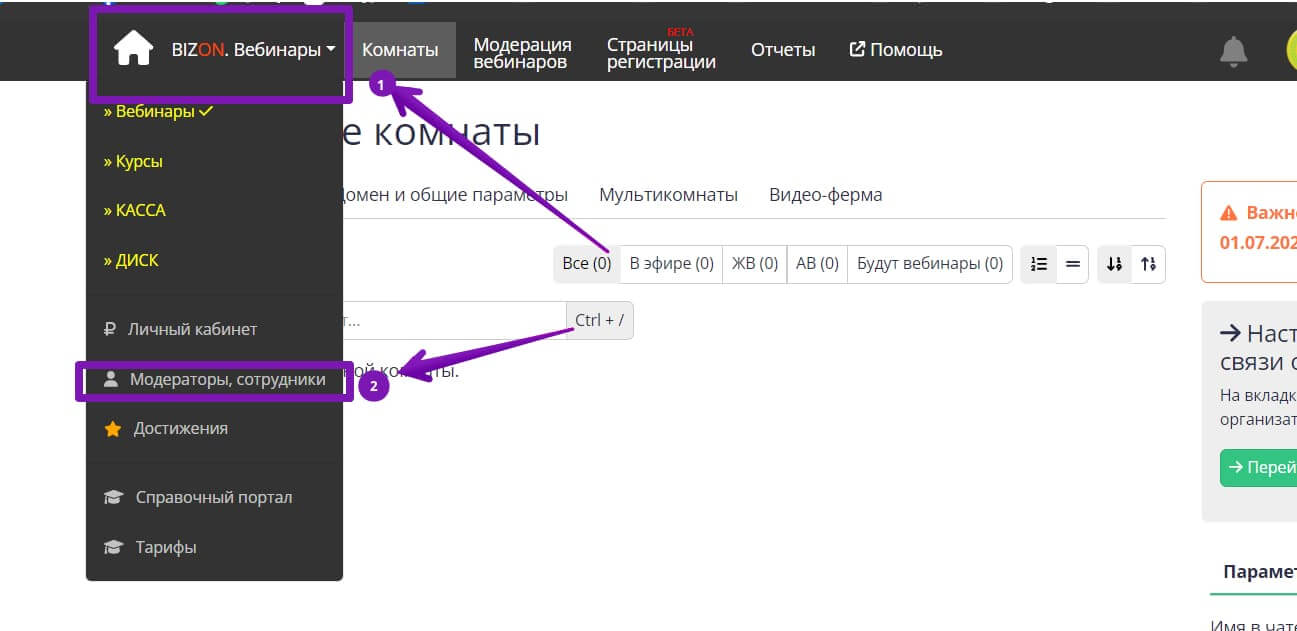Filter rooms by В эфире (0)
The image size is (1297, 631).
[672, 264]
